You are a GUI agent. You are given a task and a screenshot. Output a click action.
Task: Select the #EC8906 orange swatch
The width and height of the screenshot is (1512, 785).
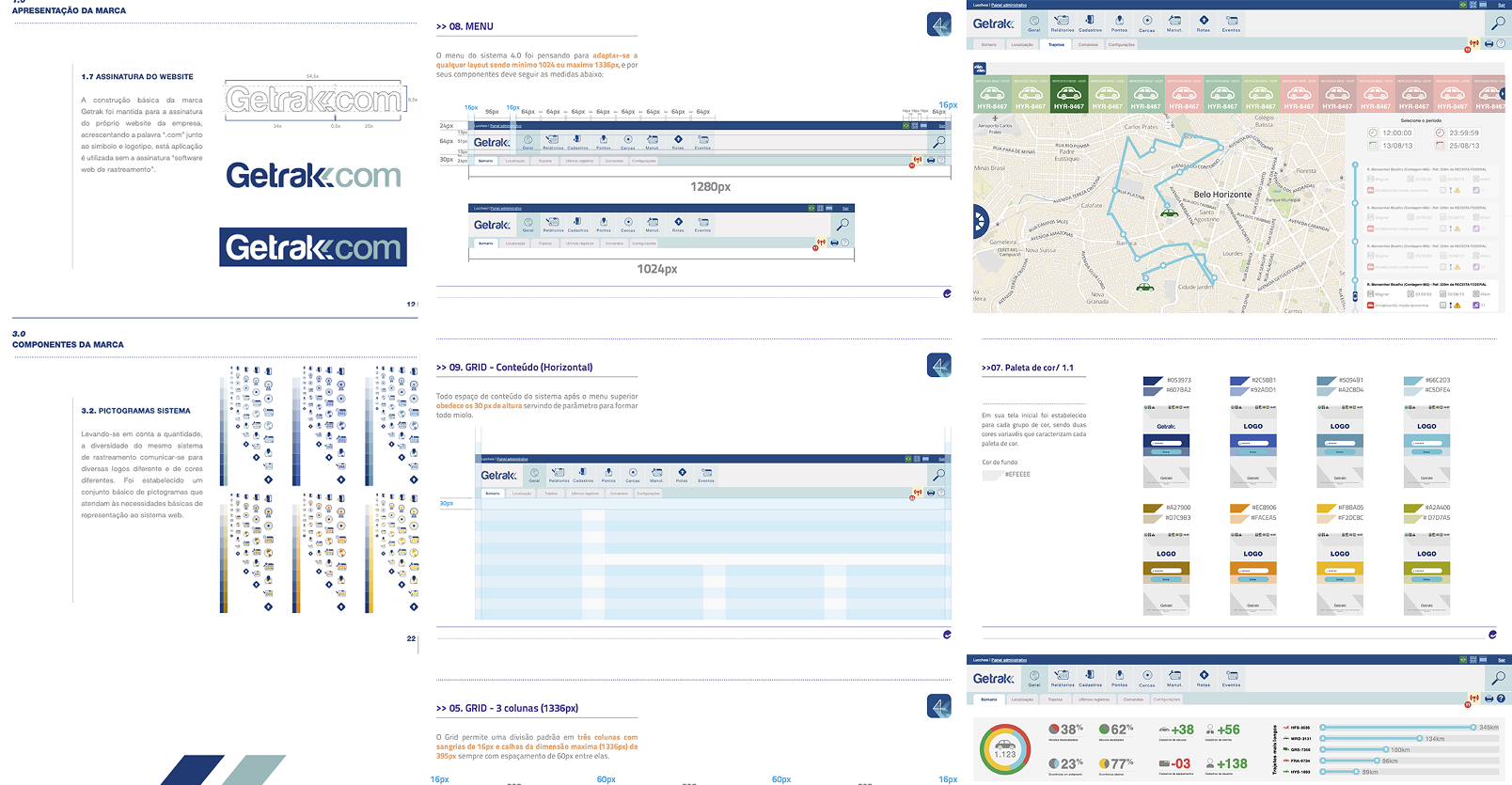click(x=1239, y=508)
